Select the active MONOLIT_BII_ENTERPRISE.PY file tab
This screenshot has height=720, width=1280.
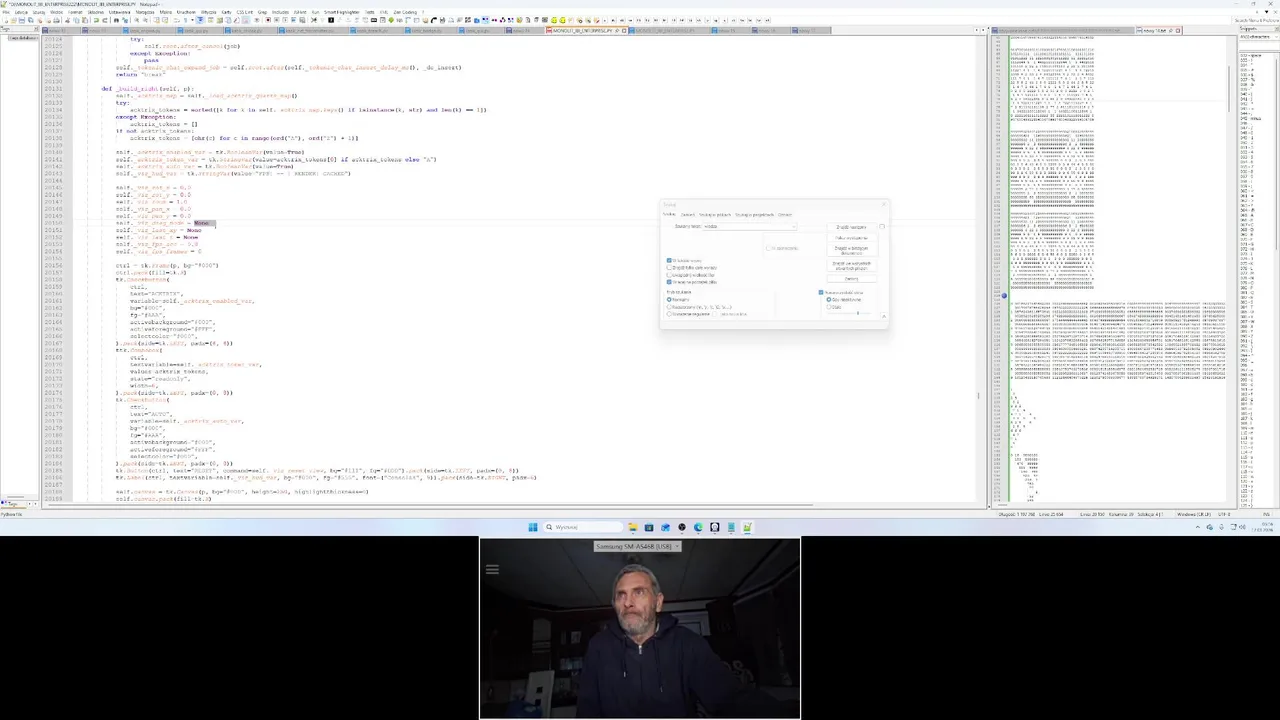click(x=585, y=30)
